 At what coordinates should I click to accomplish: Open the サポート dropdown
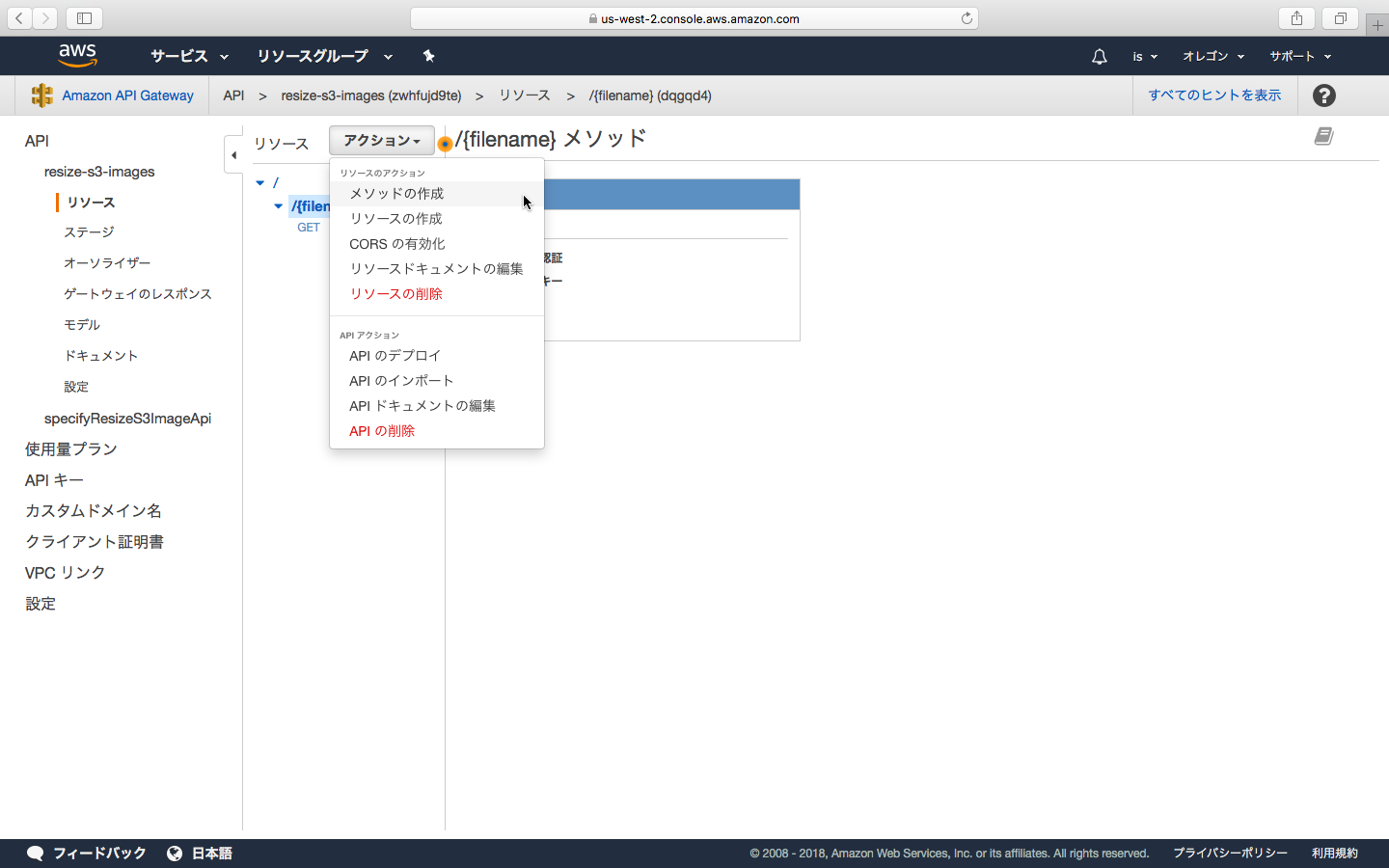click(1300, 57)
